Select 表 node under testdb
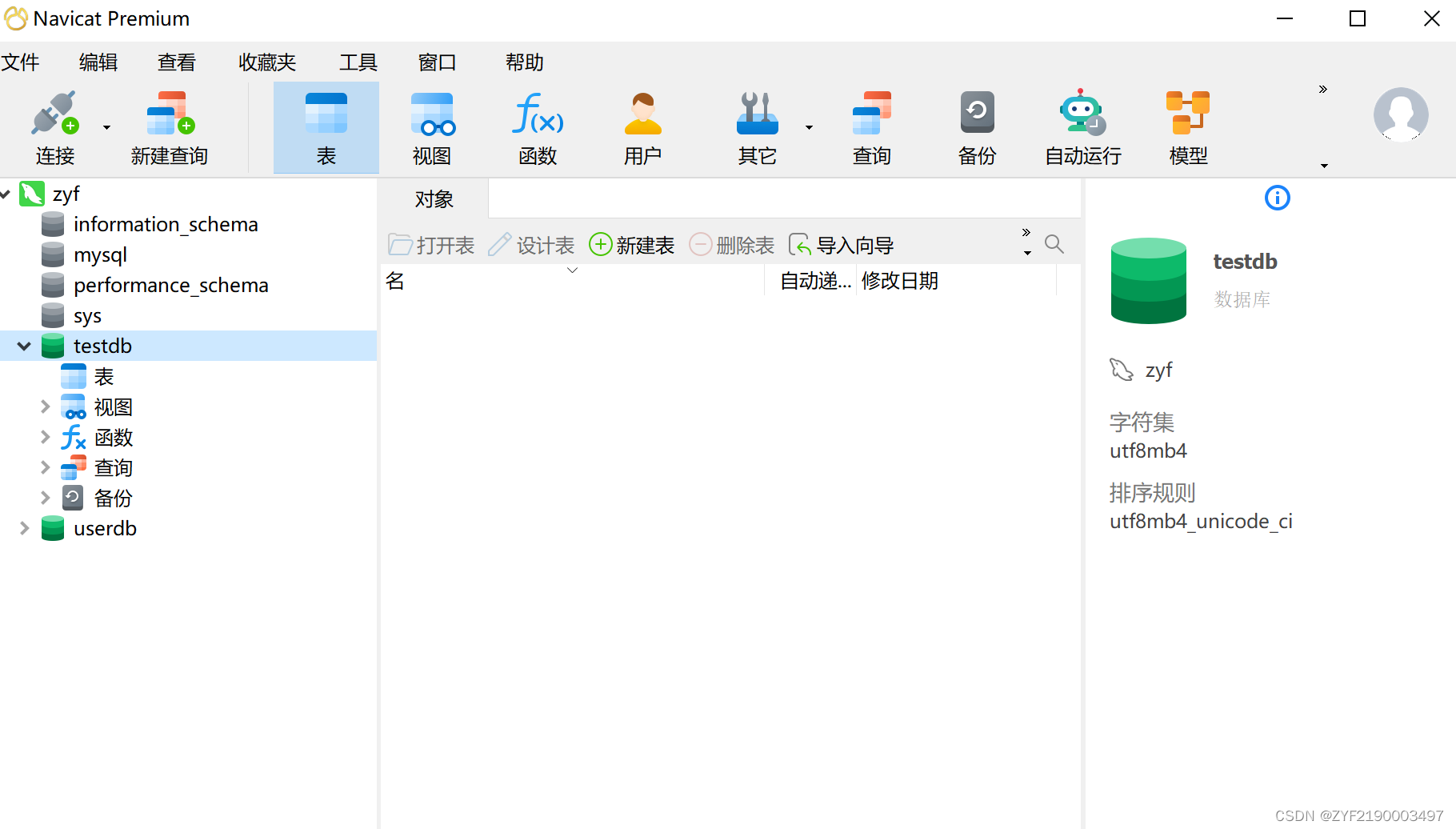 pos(104,376)
